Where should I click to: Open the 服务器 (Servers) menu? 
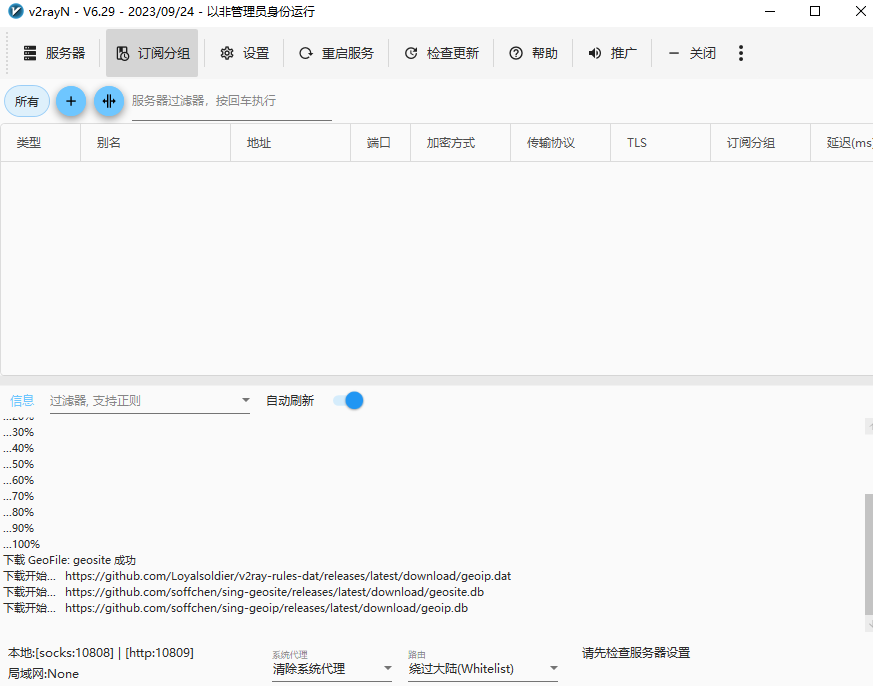(55, 53)
